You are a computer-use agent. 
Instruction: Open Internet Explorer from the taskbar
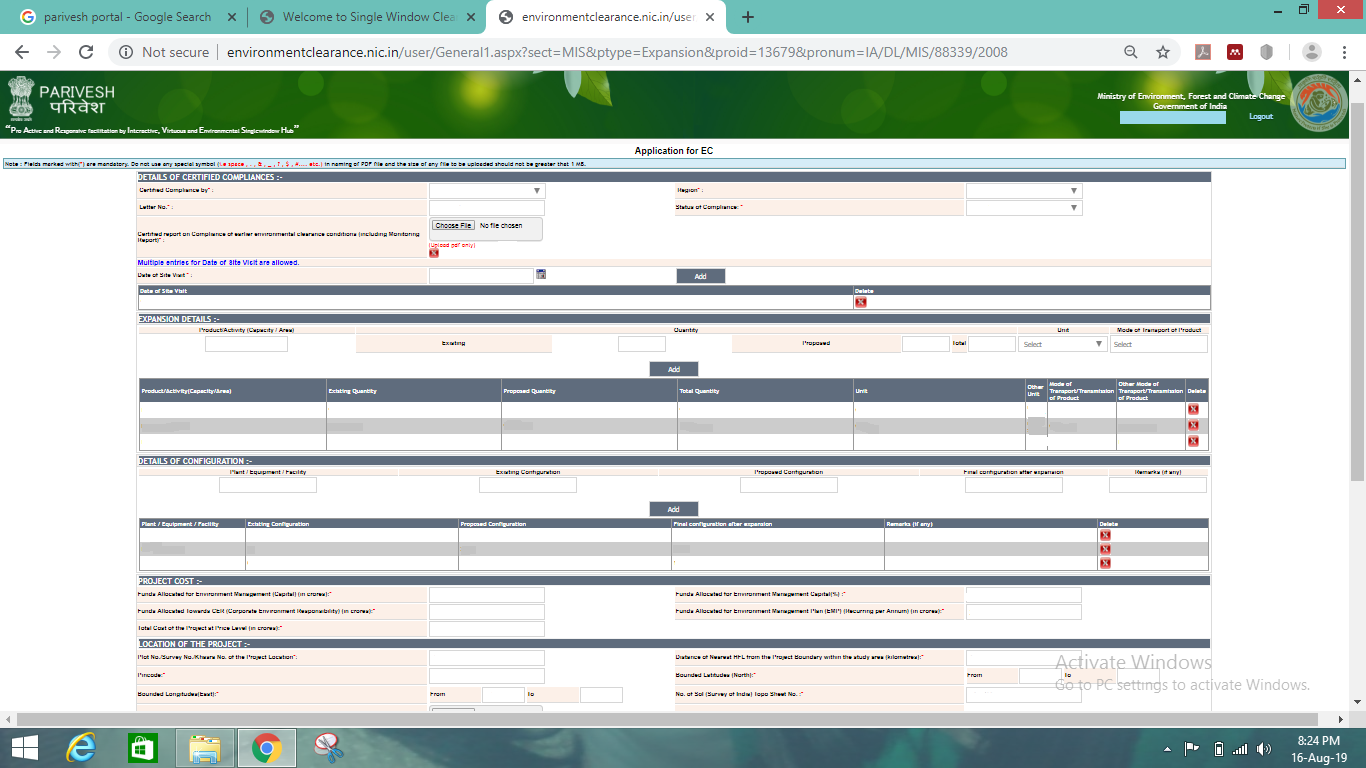[x=81, y=747]
